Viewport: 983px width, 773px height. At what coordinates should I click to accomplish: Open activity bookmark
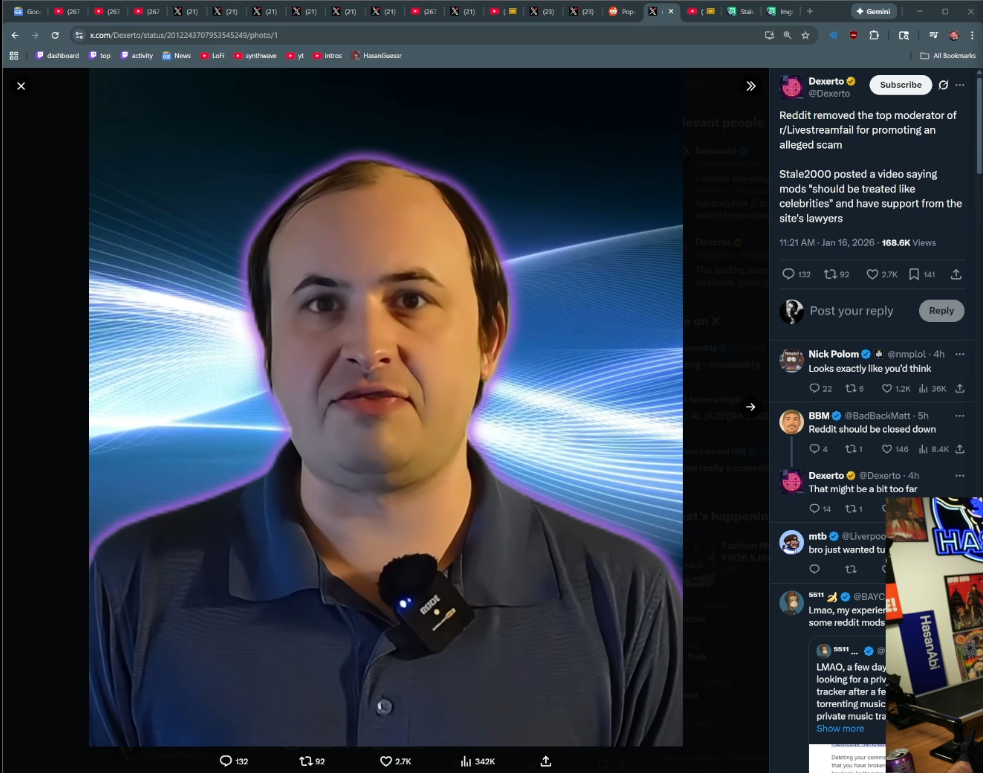[137, 56]
